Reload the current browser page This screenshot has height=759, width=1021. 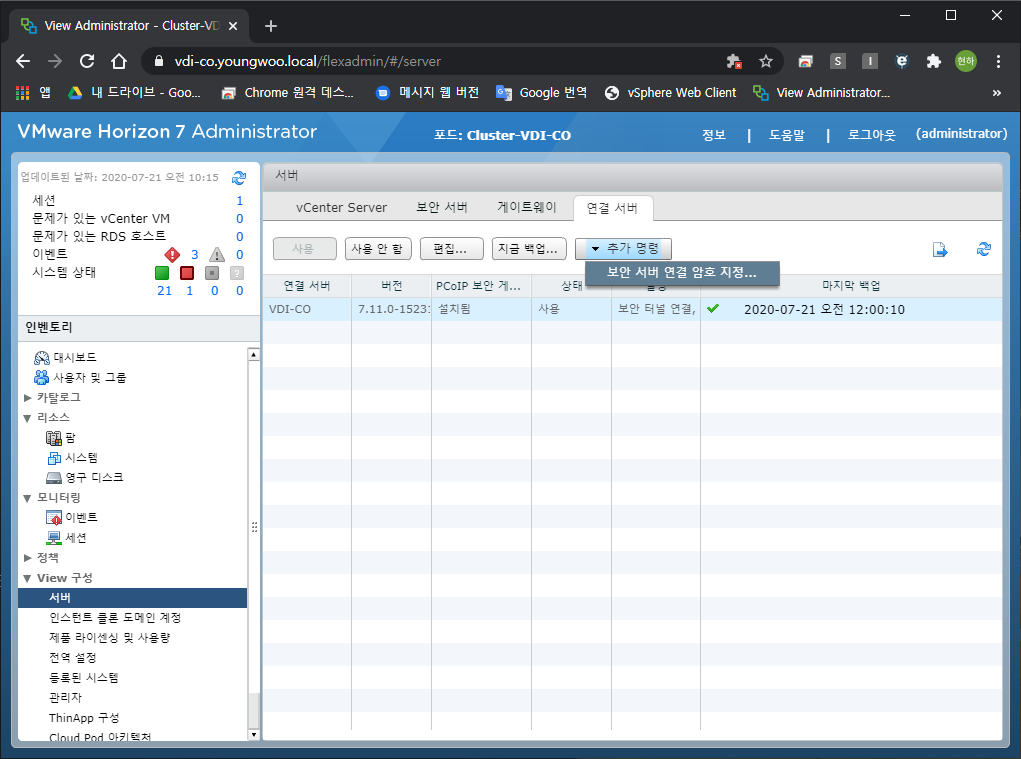pyautogui.click(x=87, y=61)
